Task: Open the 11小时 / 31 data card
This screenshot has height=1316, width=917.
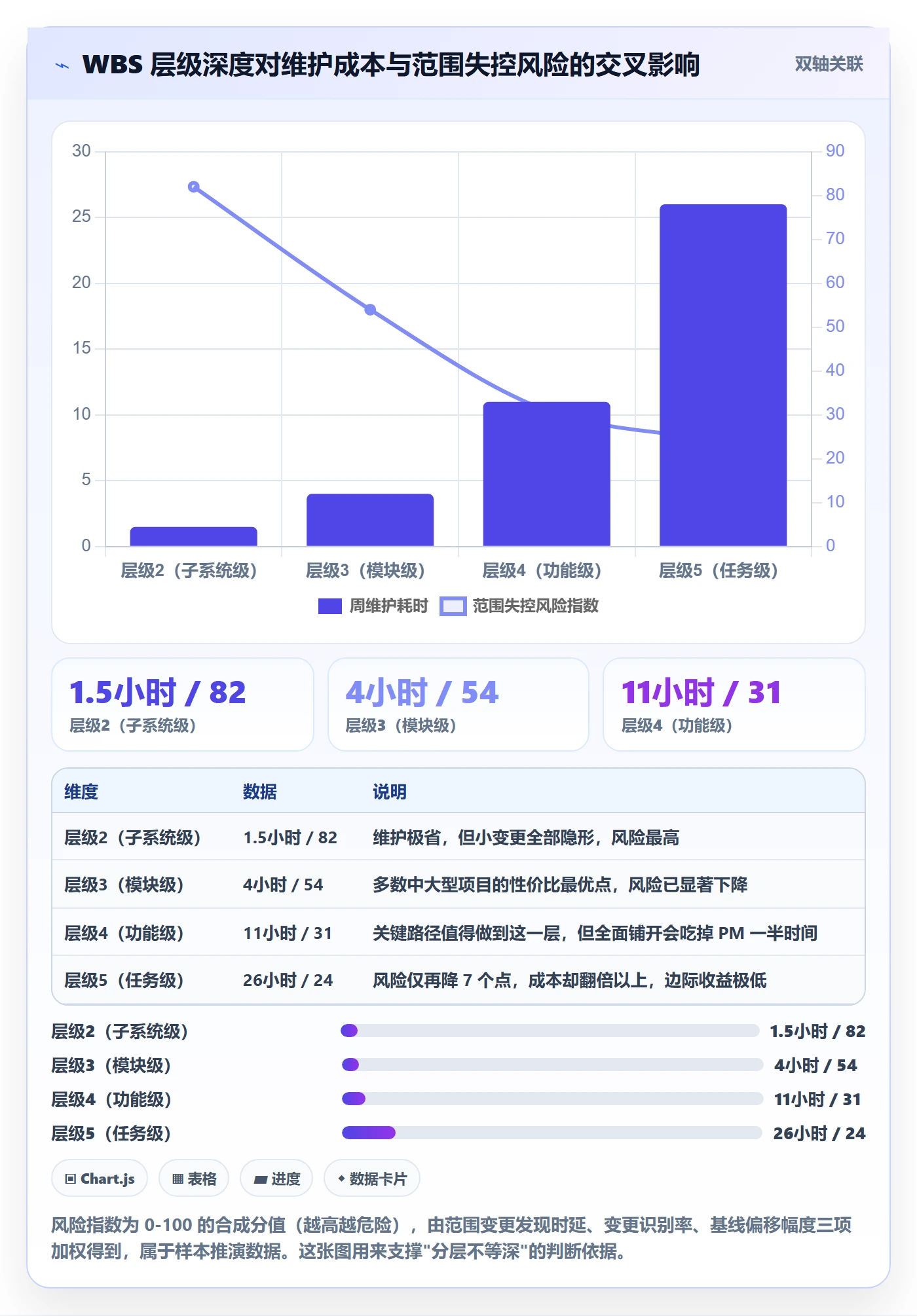Action: click(734, 704)
